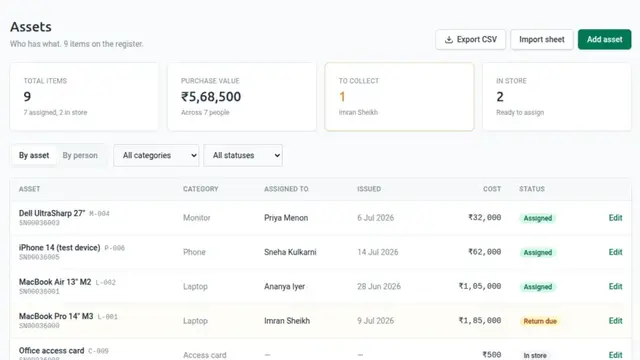The image size is (640, 360).
Task: Click the 9 Jul 2026 issued date
Action: tap(376, 321)
